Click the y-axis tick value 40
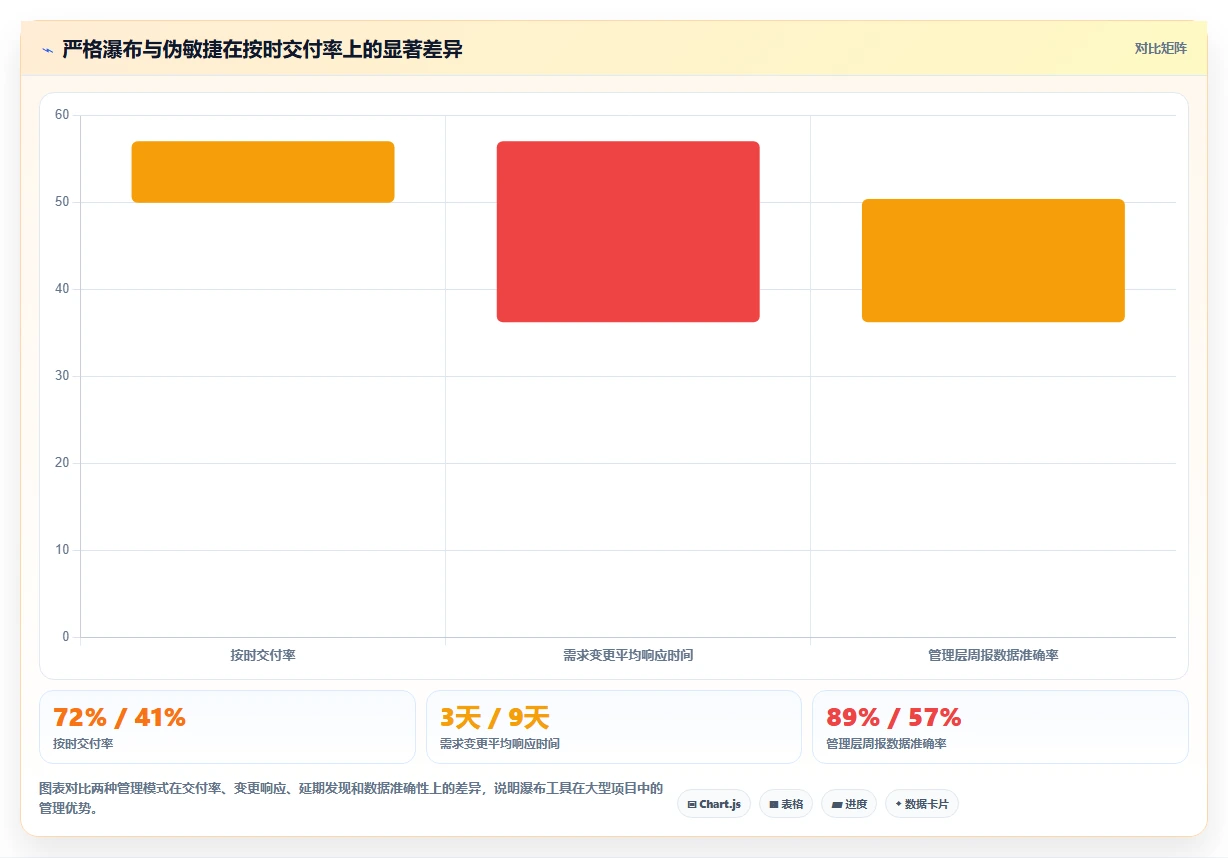This screenshot has height=858, width=1228. 62,289
